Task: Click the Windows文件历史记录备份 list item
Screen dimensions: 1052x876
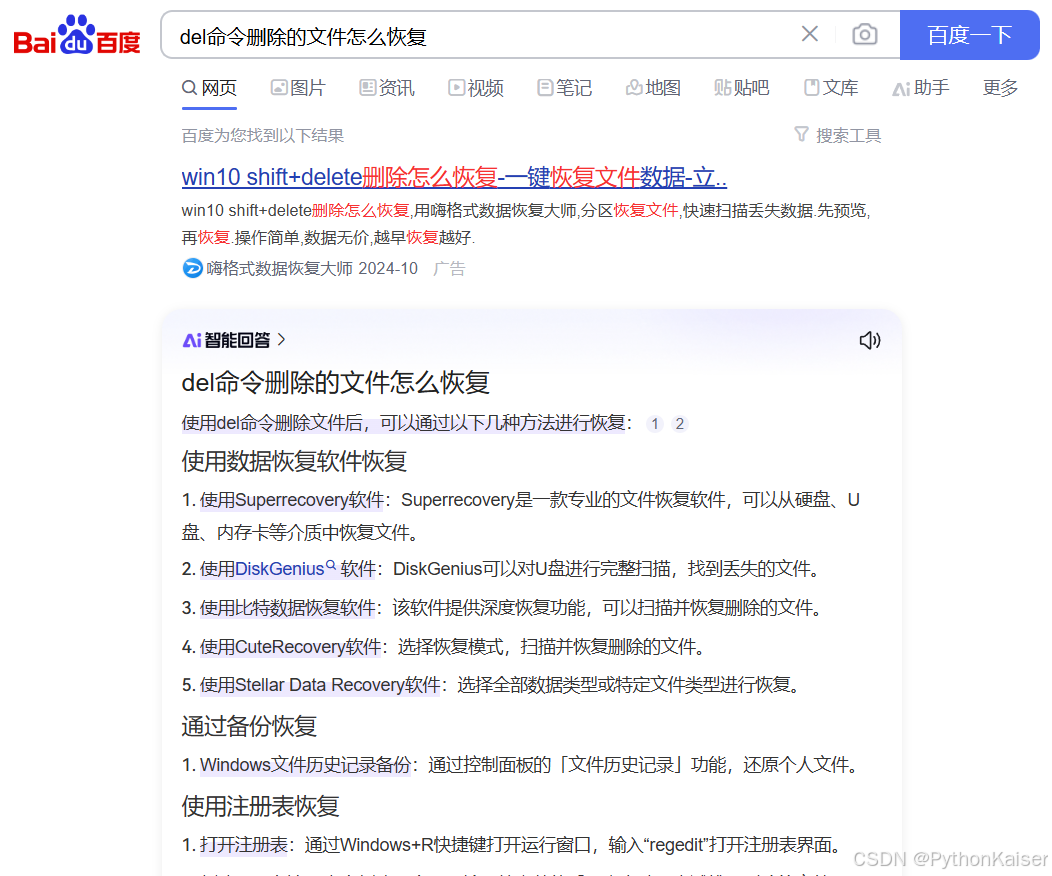Action: pos(305,765)
